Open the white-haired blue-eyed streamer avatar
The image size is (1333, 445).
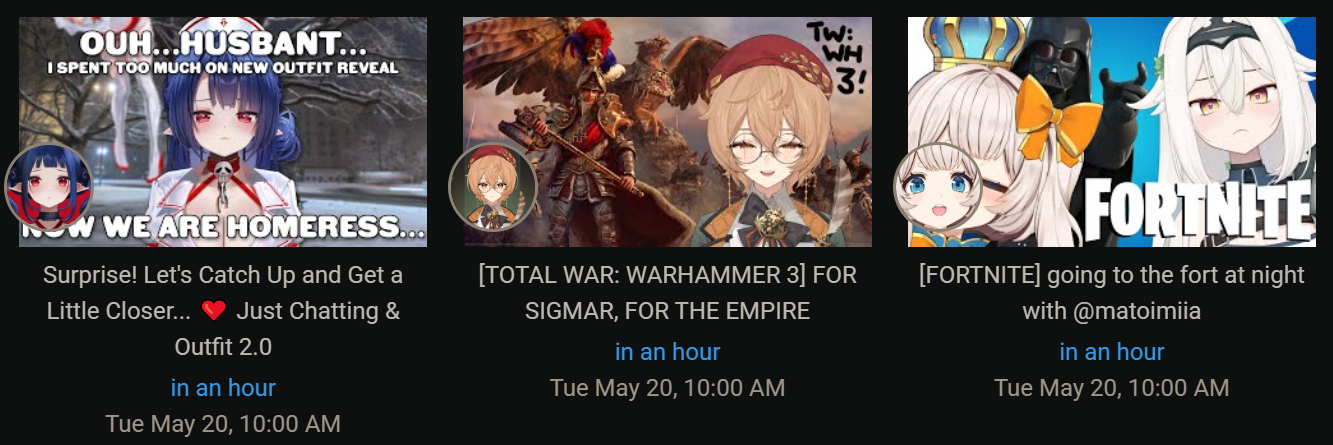pyautogui.click(x=937, y=188)
